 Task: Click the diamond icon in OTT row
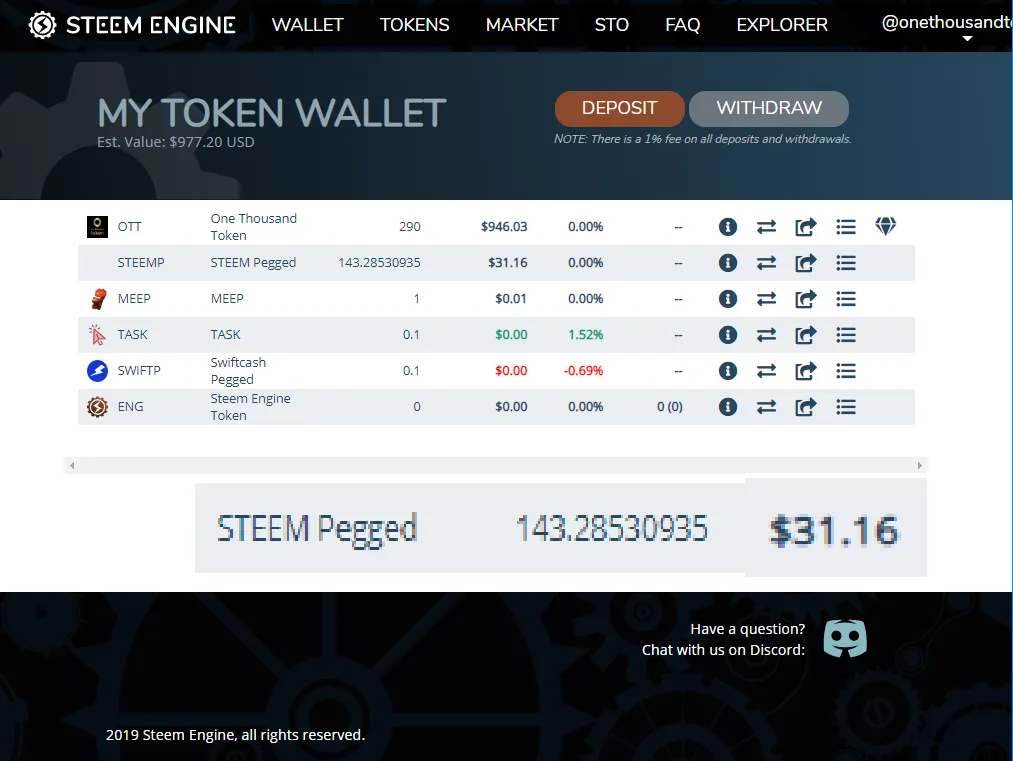886,226
